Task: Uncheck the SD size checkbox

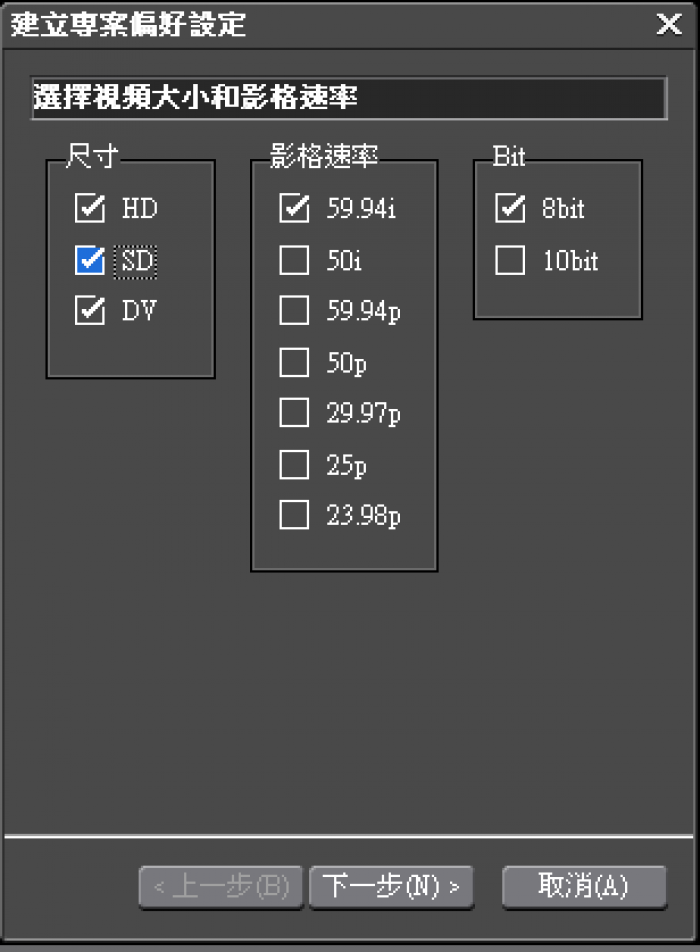Action: click(x=90, y=261)
